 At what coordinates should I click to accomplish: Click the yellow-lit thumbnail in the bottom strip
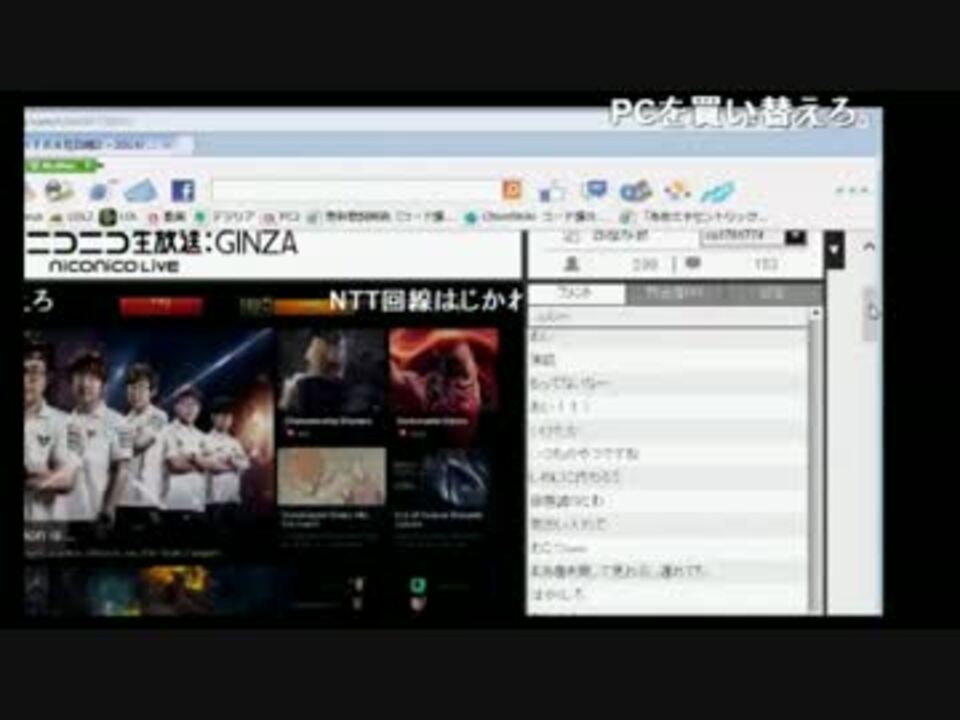[174, 589]
